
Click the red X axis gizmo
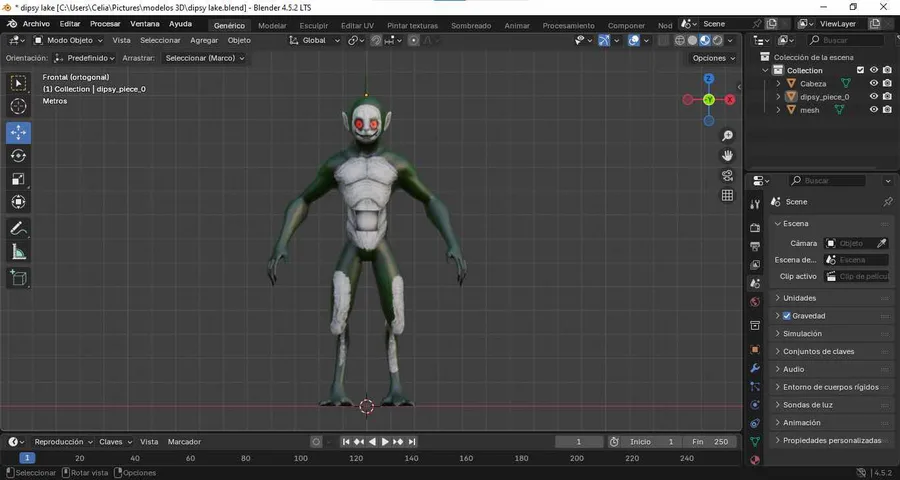coord(730,100)
